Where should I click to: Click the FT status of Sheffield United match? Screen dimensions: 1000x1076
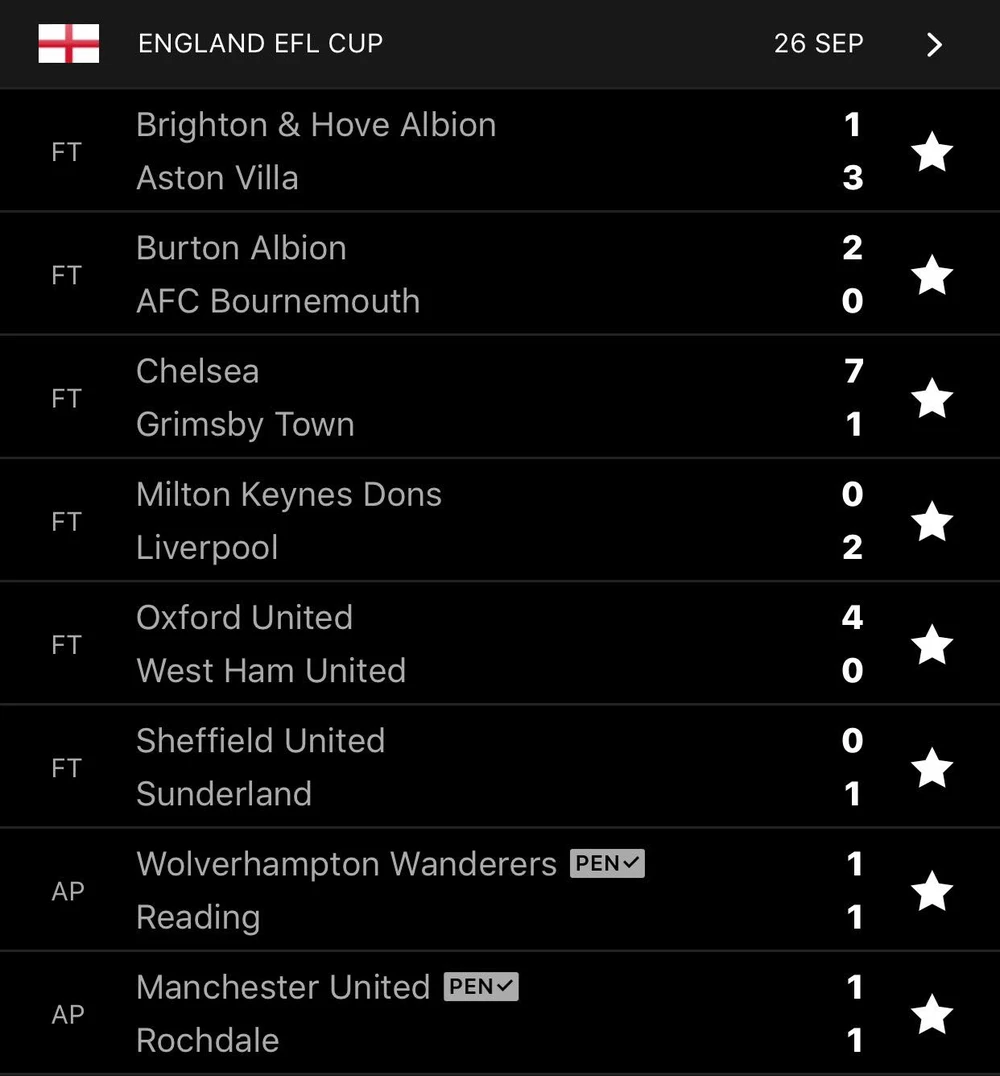click(x=66, y=768)
